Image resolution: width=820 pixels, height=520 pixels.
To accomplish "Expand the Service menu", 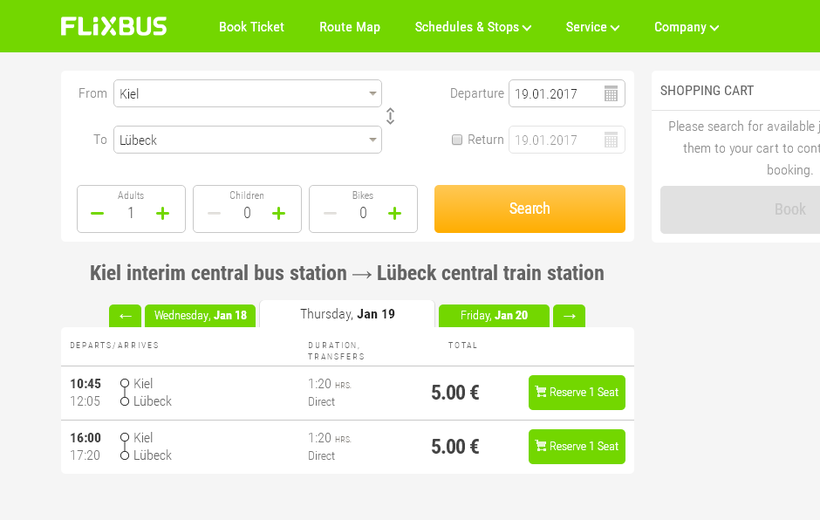I will 593,27.
